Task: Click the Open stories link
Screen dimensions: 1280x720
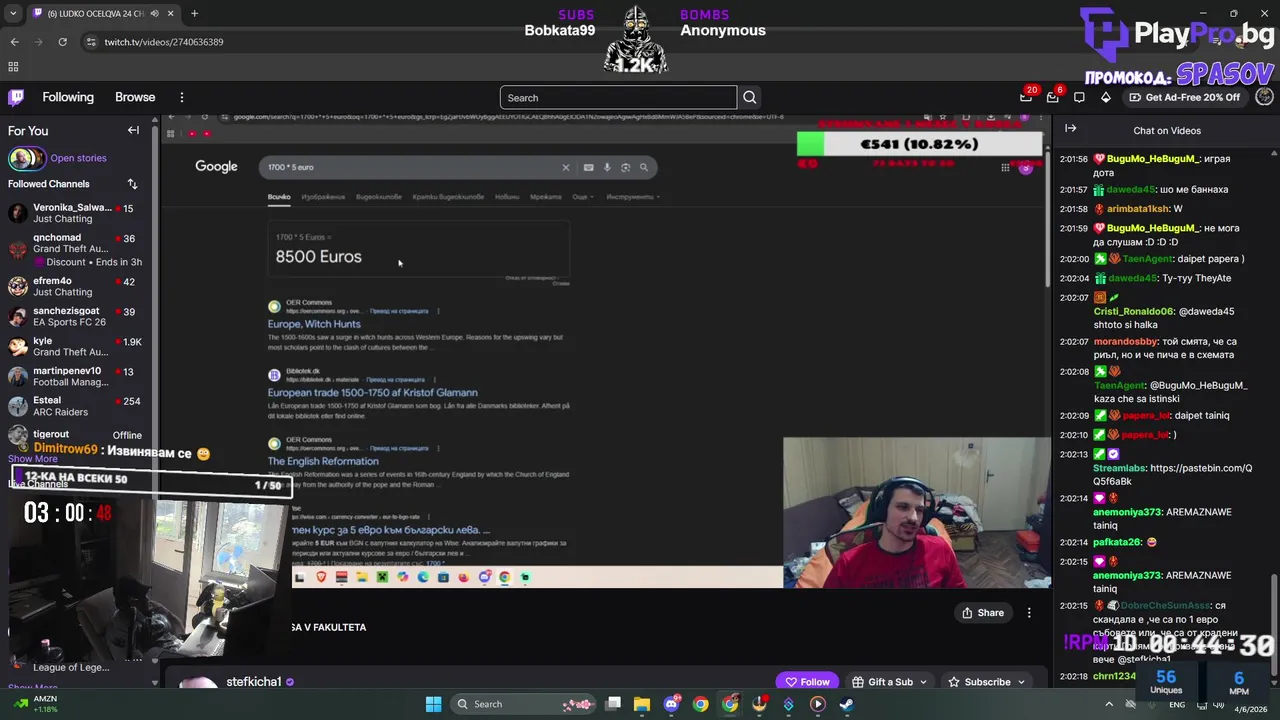Action: pyautogui.click(x=78, y=158)
